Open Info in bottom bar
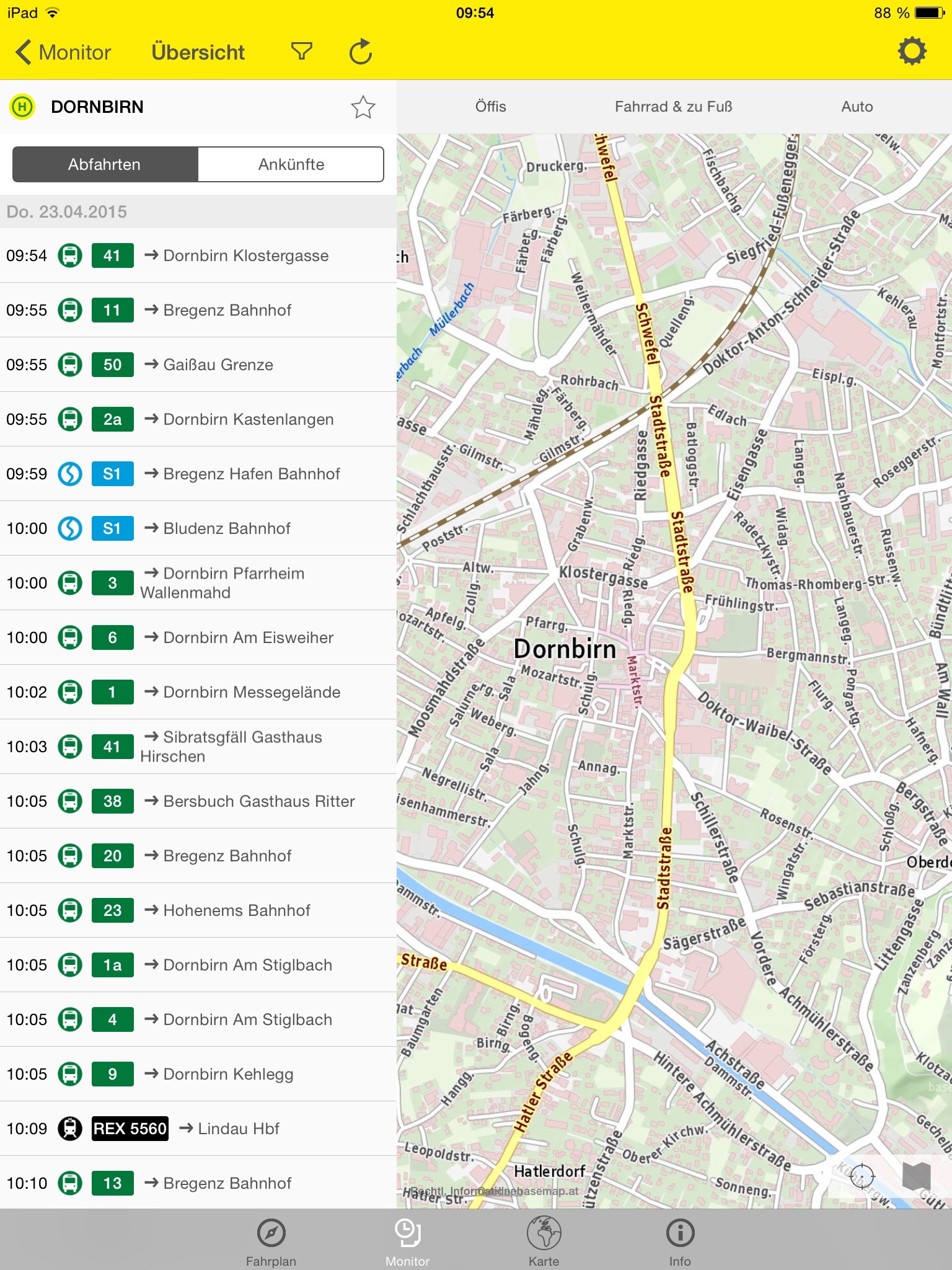Image resolution: width=952 pixels, height=1270 pixels. (x=680, y=1241)
